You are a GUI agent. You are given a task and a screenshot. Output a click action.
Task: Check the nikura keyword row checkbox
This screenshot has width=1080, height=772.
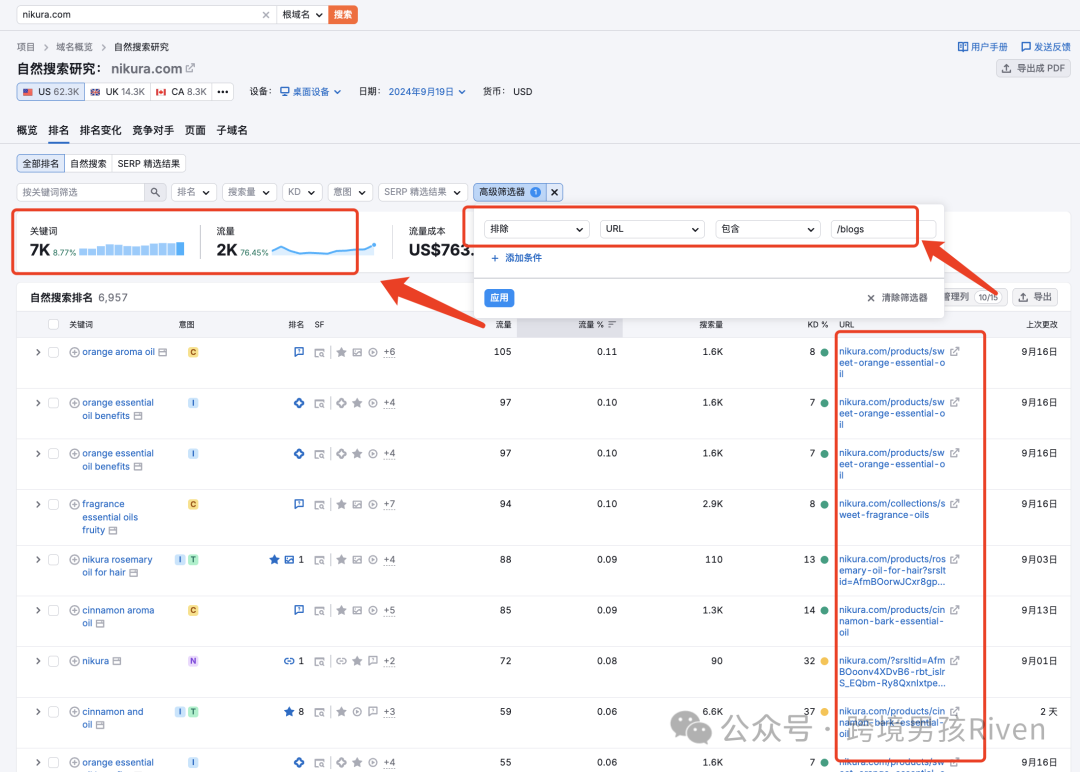[x=53, y=661]
